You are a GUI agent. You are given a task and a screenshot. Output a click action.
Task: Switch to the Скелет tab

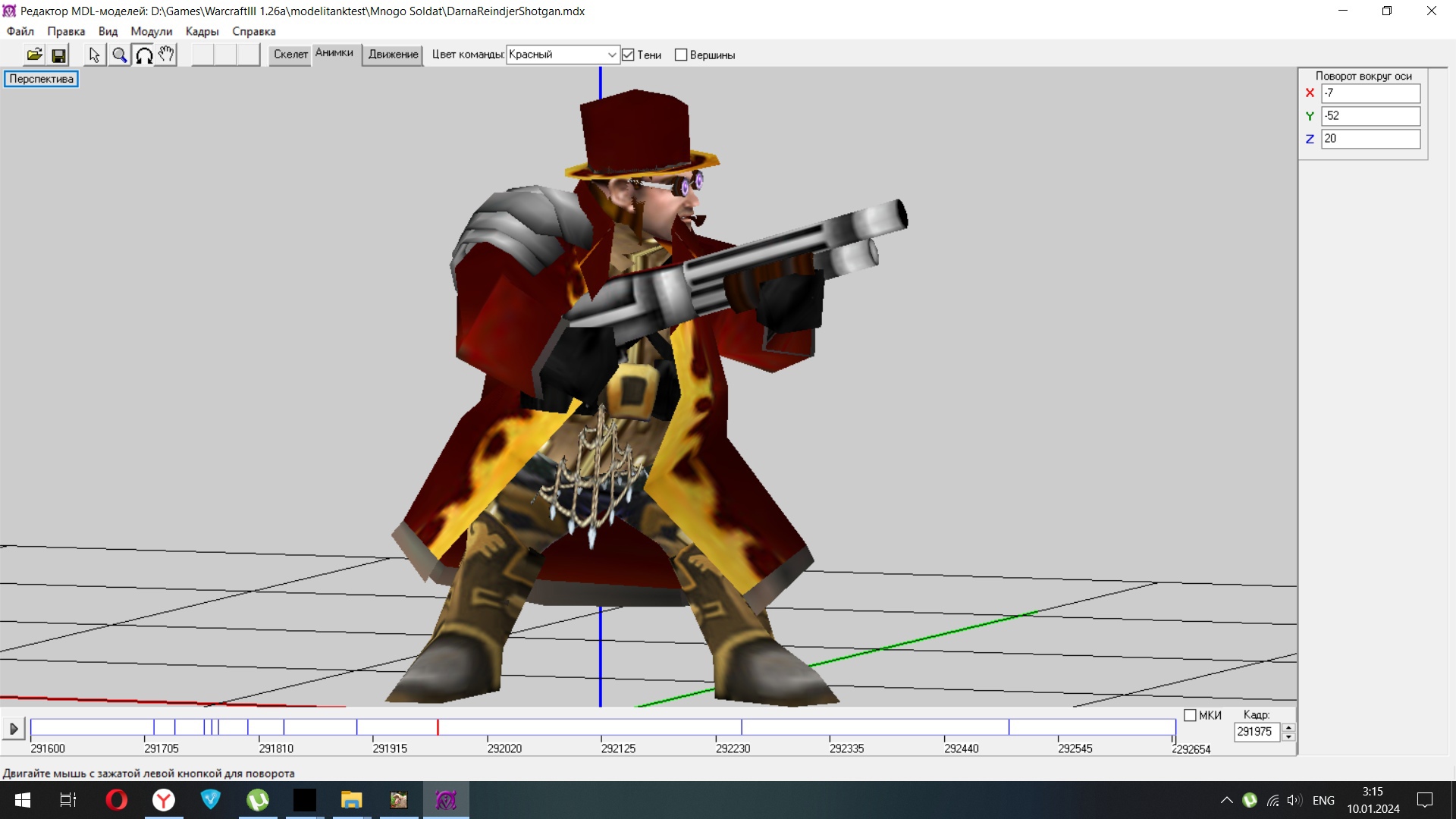click(290, 55)
